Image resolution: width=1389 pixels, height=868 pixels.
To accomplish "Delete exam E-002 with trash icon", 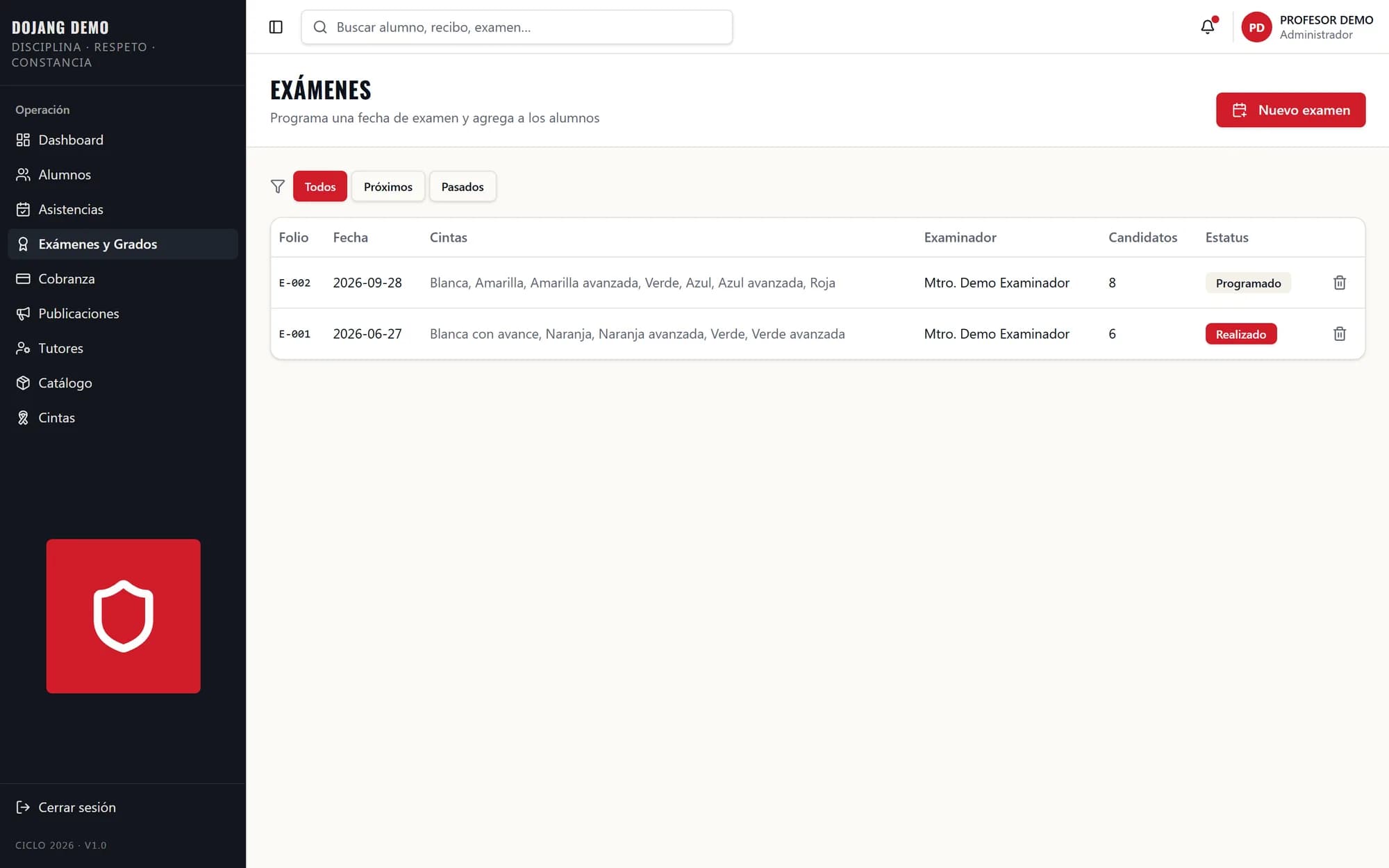I will [1340, 283].
